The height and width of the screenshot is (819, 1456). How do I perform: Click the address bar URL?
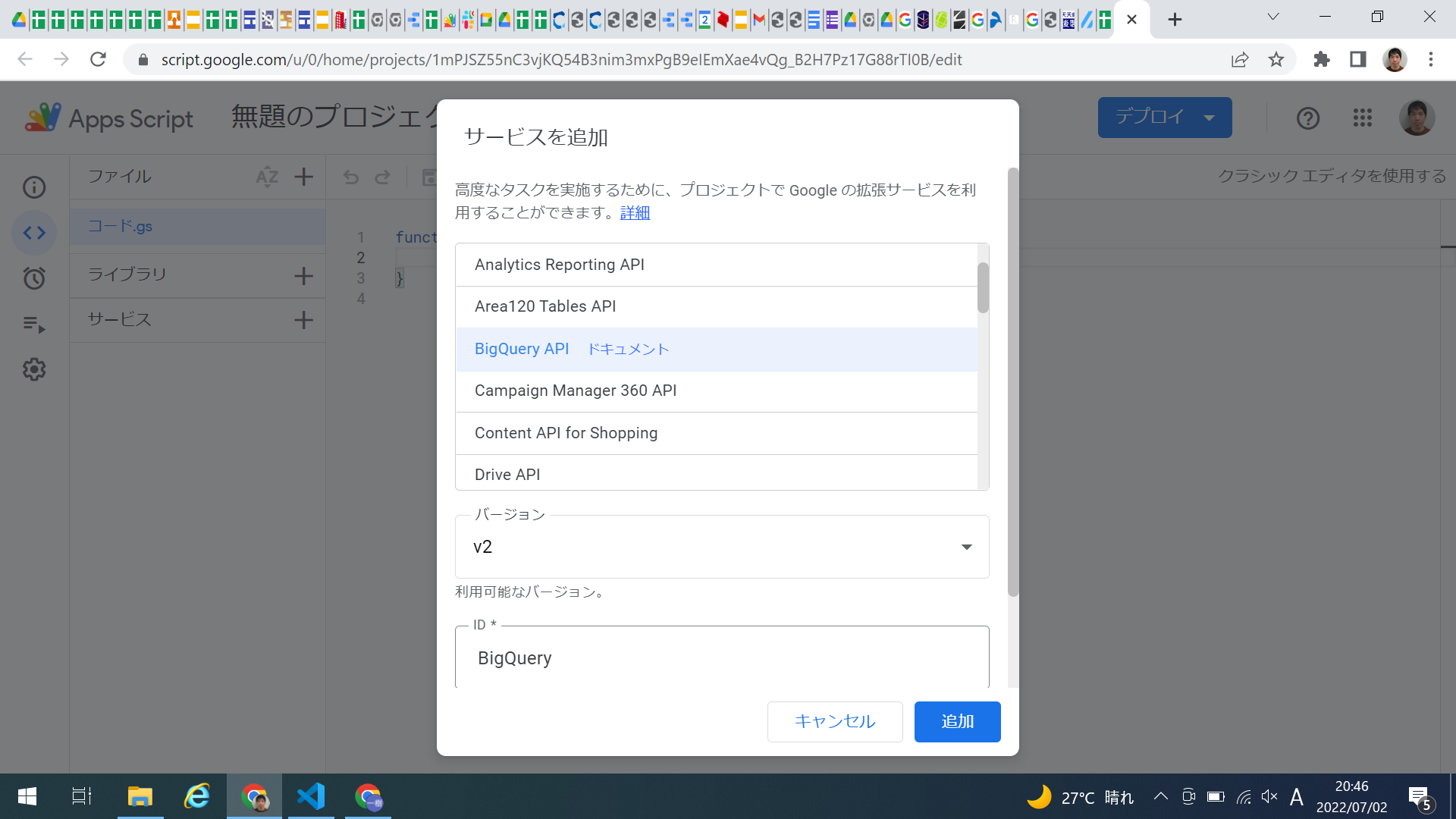(561, 59)
